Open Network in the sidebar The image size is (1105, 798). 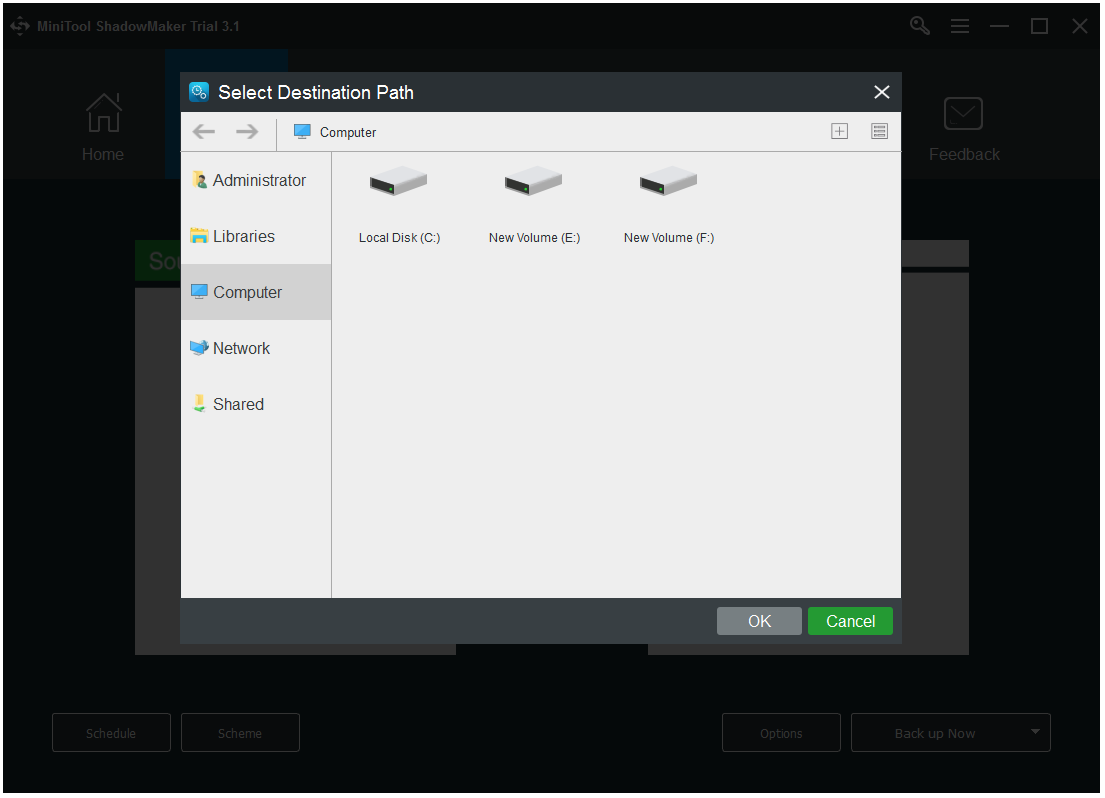(x=256, y=348)
